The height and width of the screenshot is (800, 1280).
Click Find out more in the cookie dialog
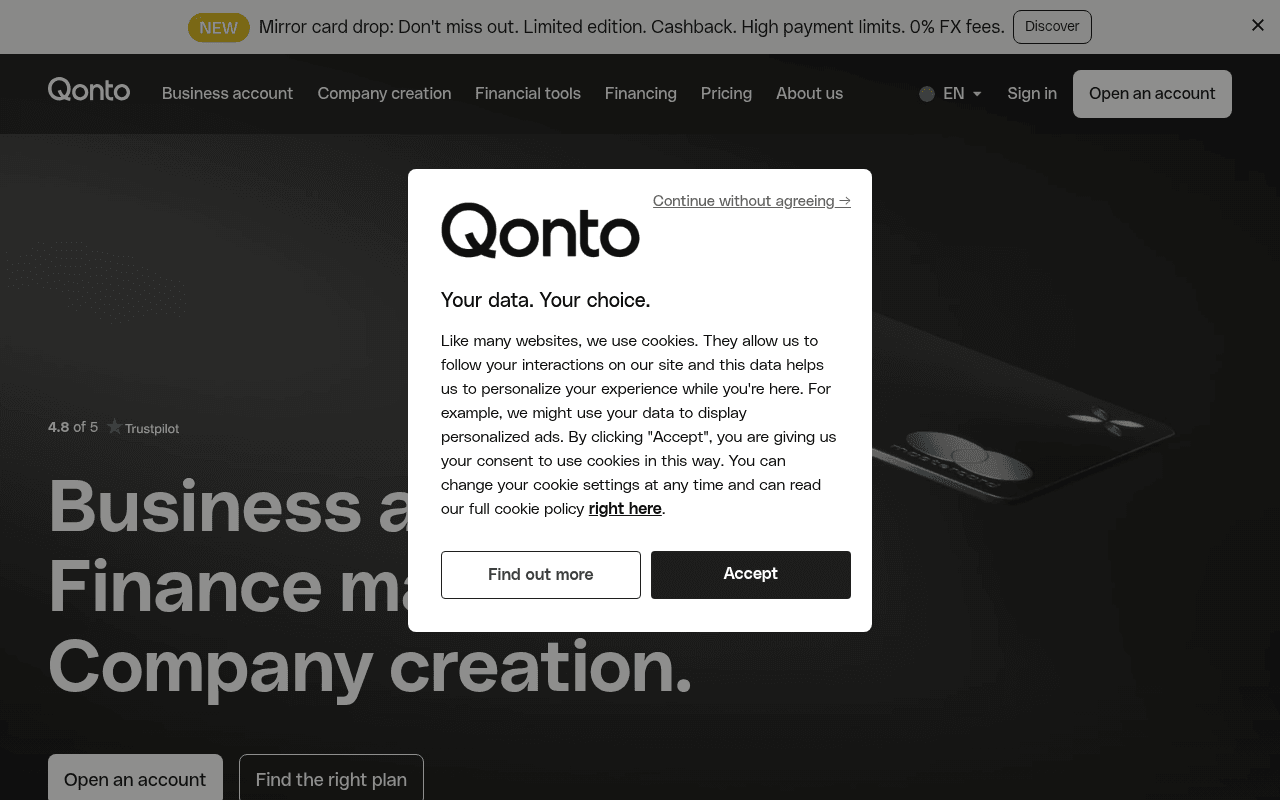point(540,574)
